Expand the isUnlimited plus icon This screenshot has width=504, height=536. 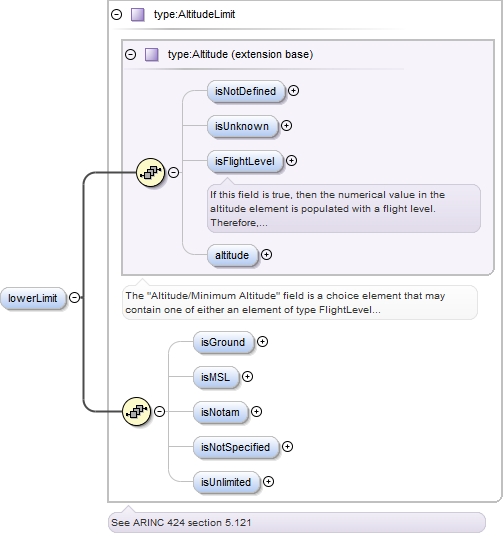(x=268, y=482)
